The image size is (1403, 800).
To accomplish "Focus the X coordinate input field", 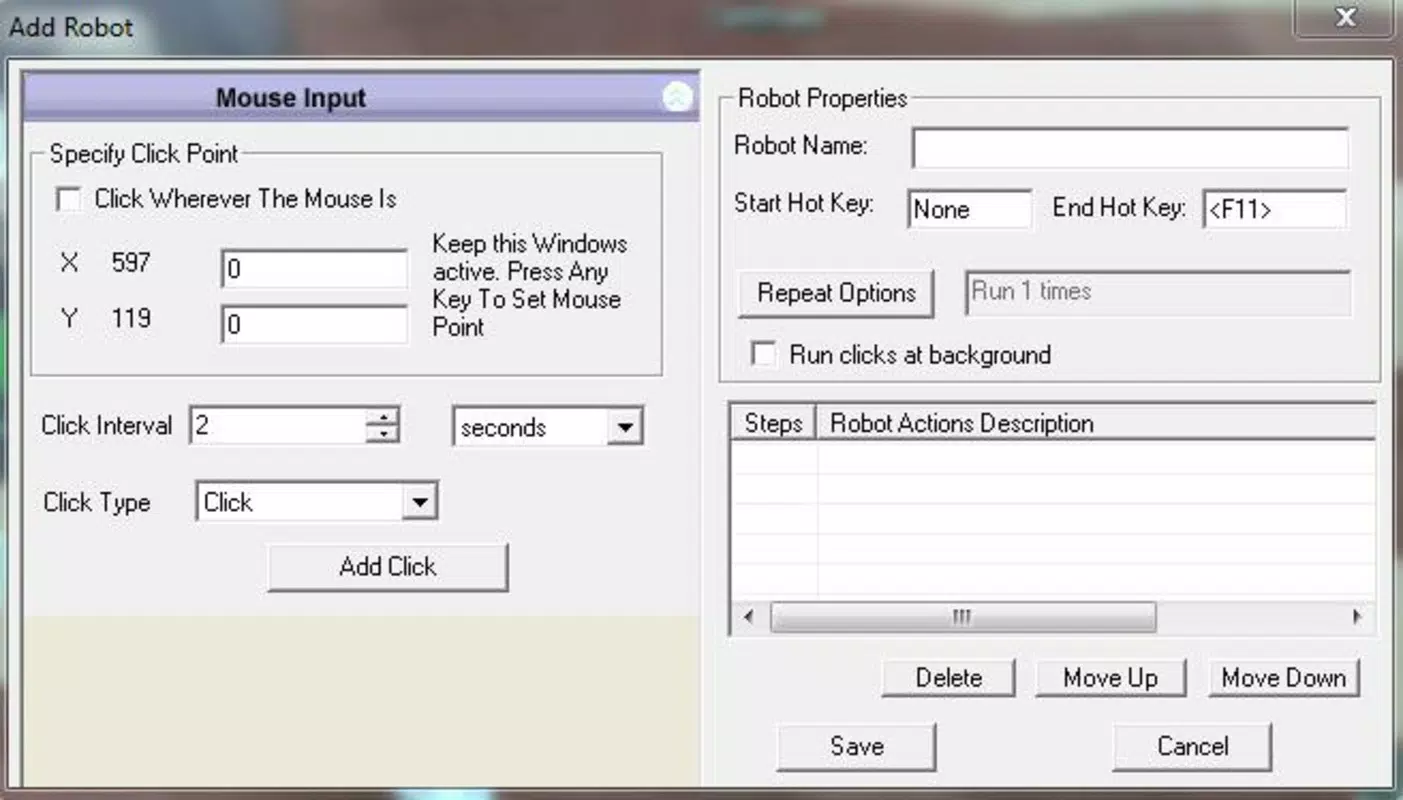I will point(314,269).
